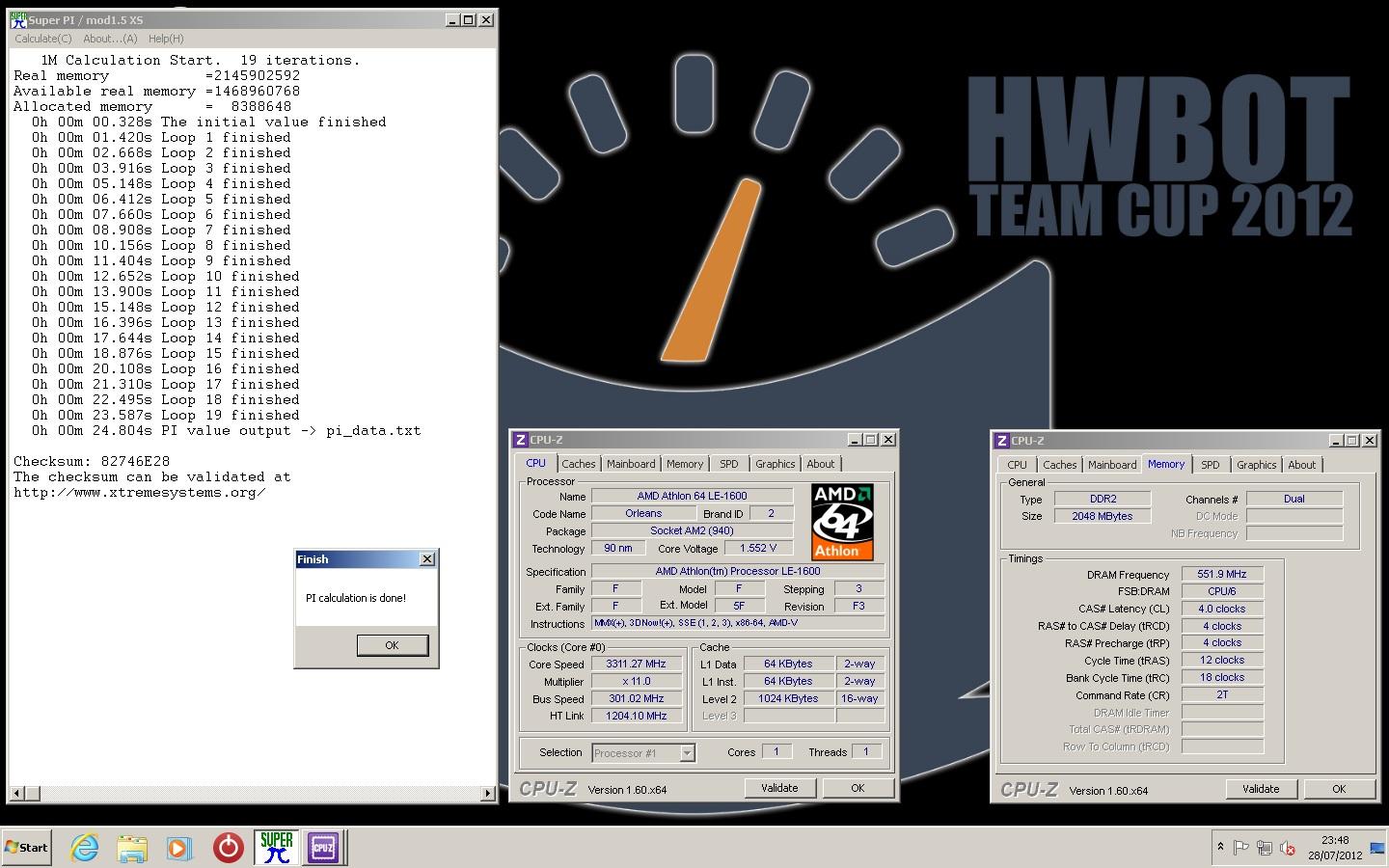Viewport: 1389px width, 868px height.
Task: Open the network tray icon
Action: point(1264,848)
